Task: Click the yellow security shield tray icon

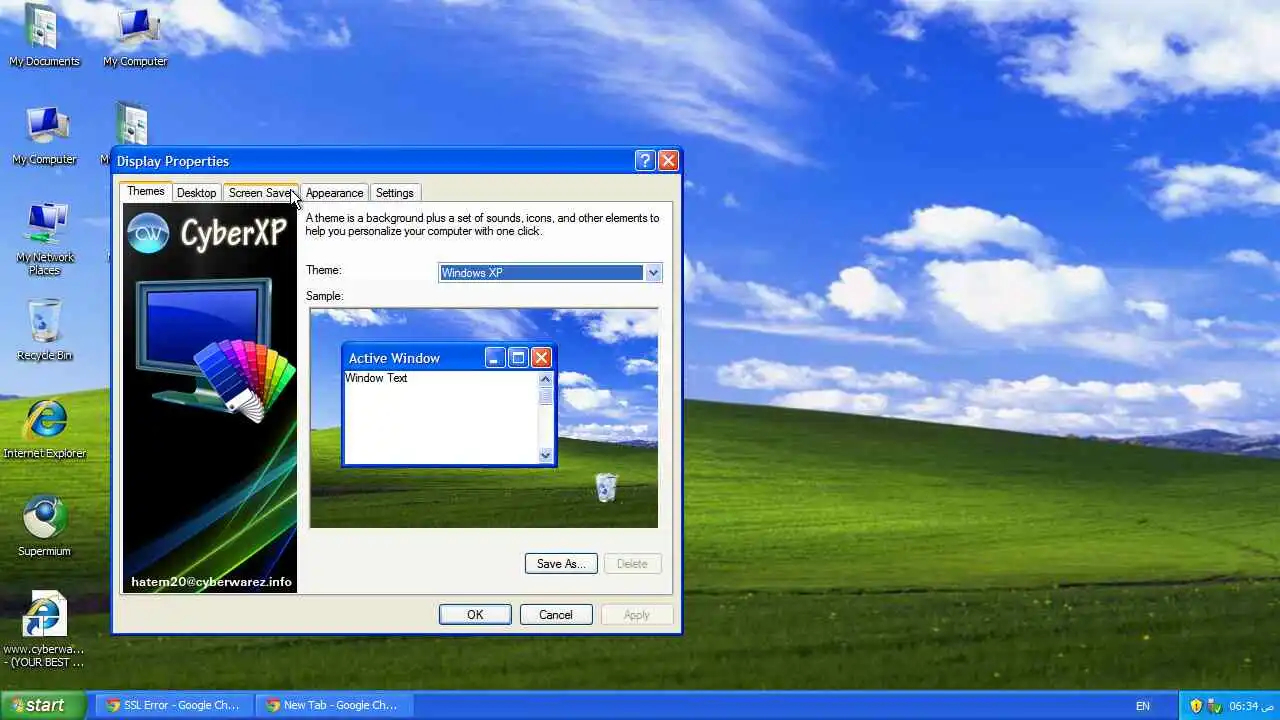Action: (1196, 705)
